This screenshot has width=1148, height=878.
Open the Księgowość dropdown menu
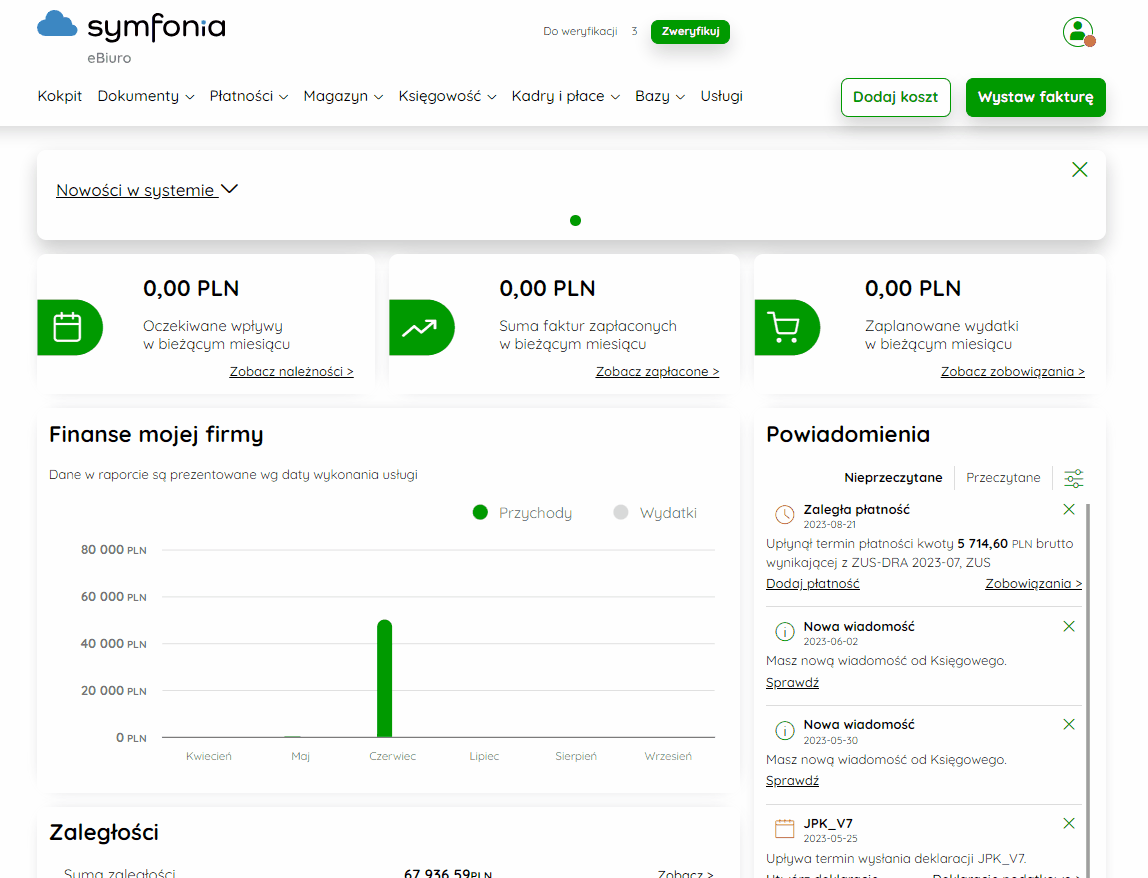pos(447,96)
